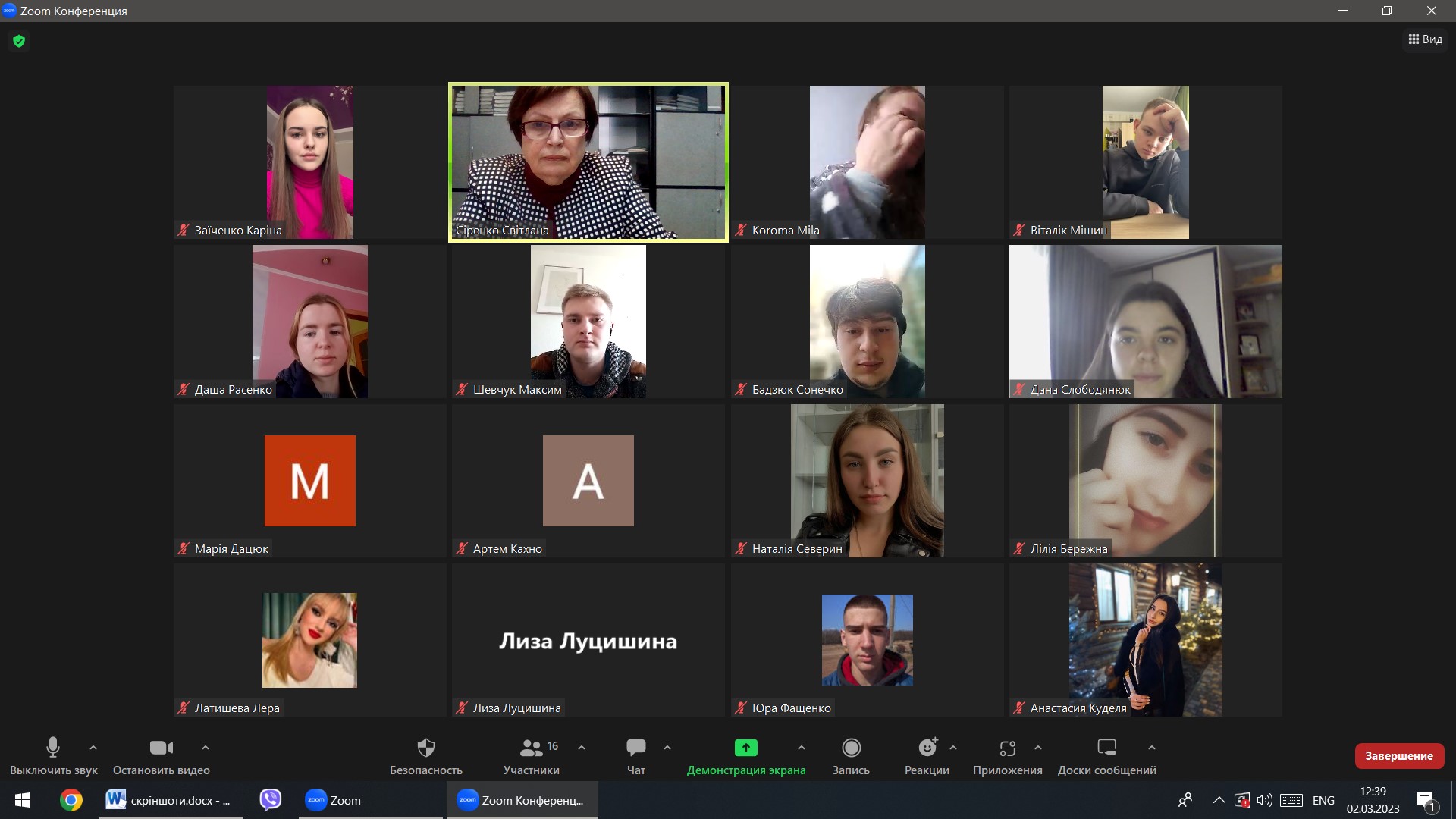Click the red Завершение end button
The height and width of the screenshot is (819, 1456).
coord(1398,756)
